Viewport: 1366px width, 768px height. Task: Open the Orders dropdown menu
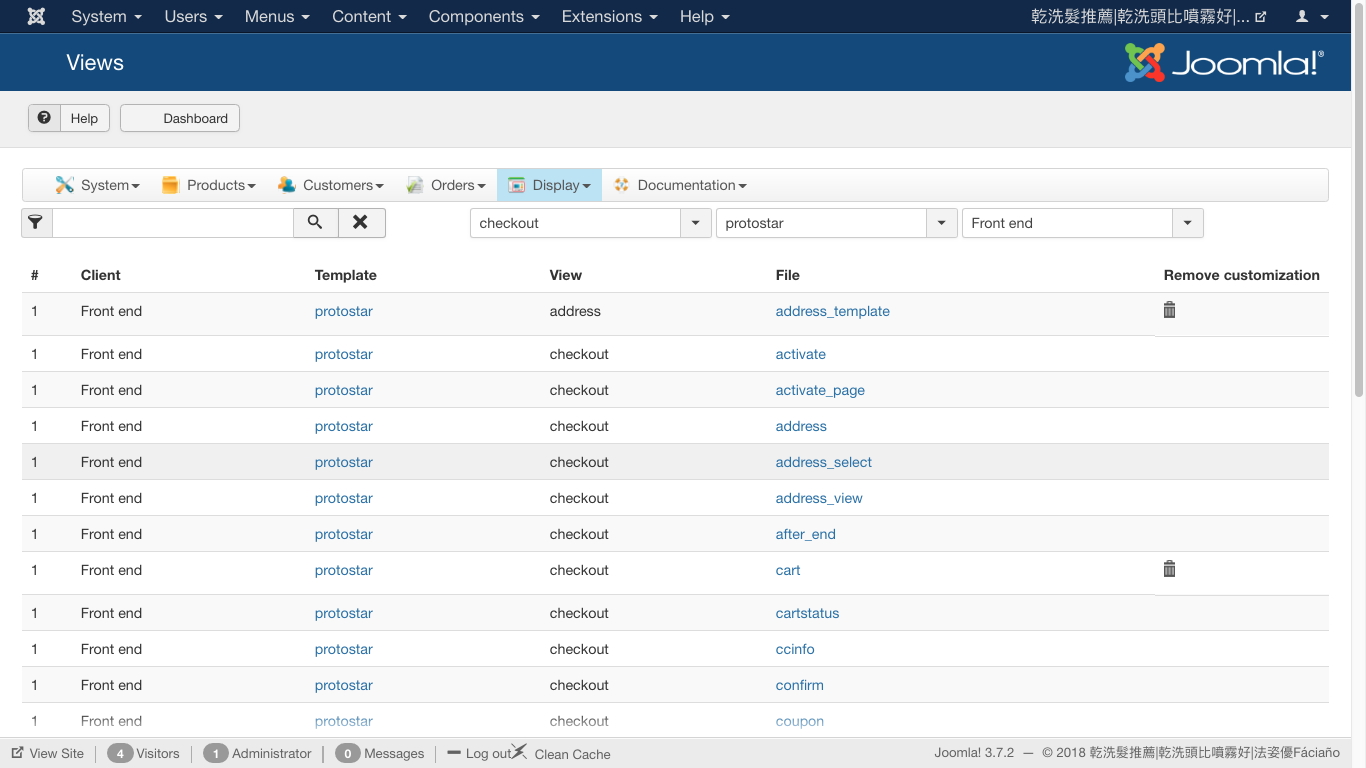446,185
